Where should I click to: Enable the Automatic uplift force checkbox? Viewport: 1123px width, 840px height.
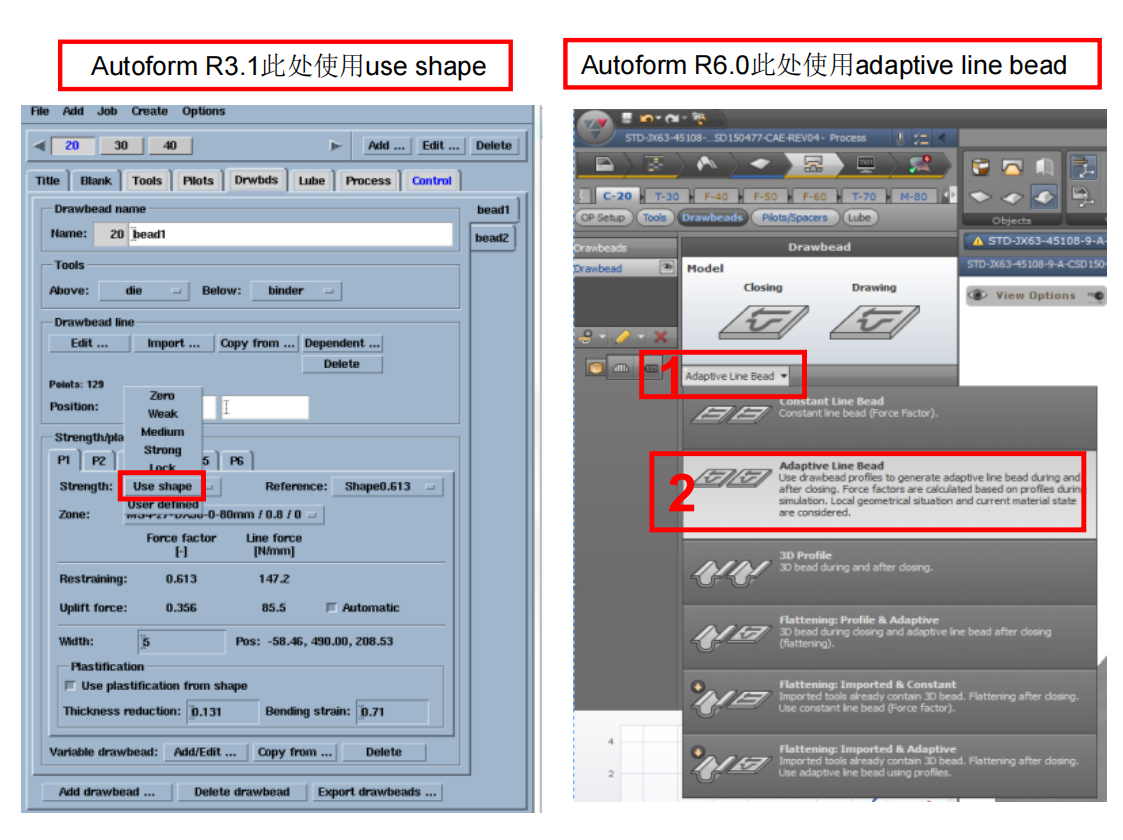tap(332, 608)
